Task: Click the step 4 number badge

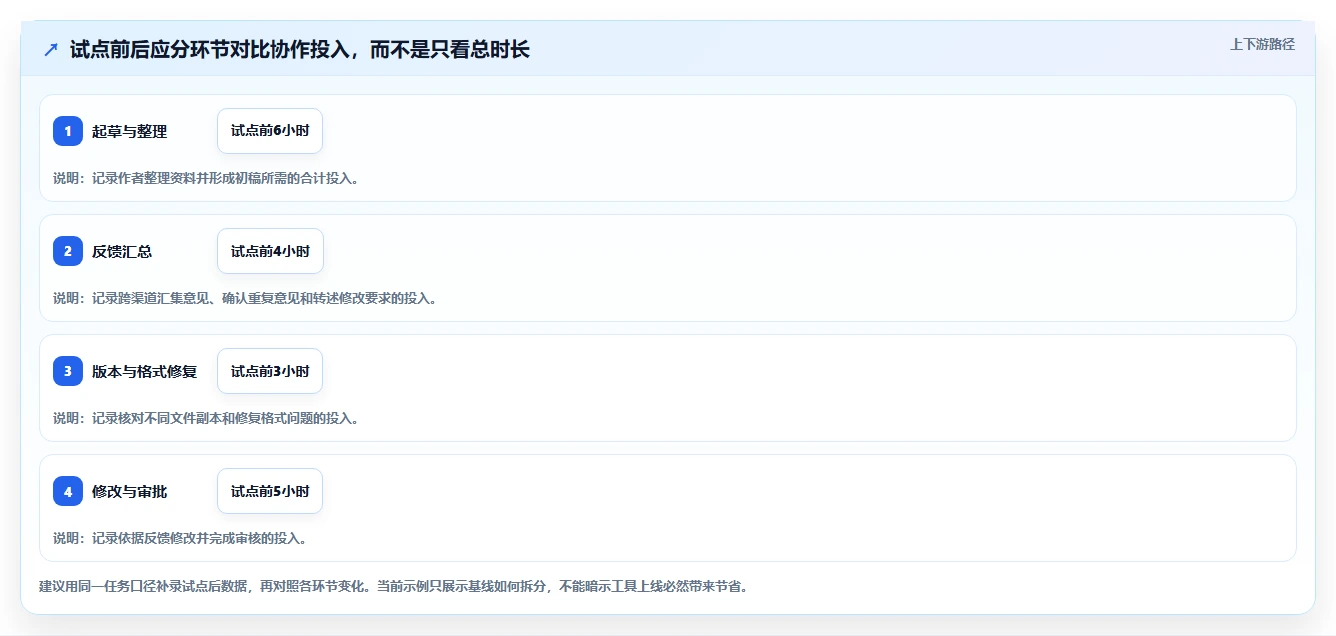Action: [68, 491]
